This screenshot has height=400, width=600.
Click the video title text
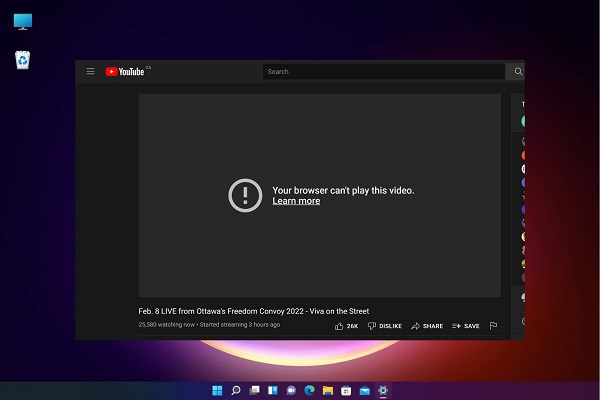[x=254, y=311]
